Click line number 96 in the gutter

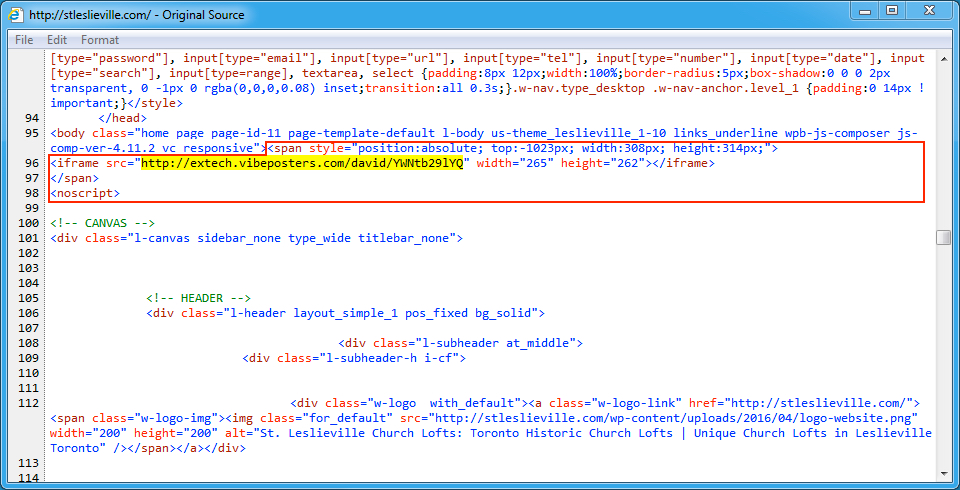point(32,163)
